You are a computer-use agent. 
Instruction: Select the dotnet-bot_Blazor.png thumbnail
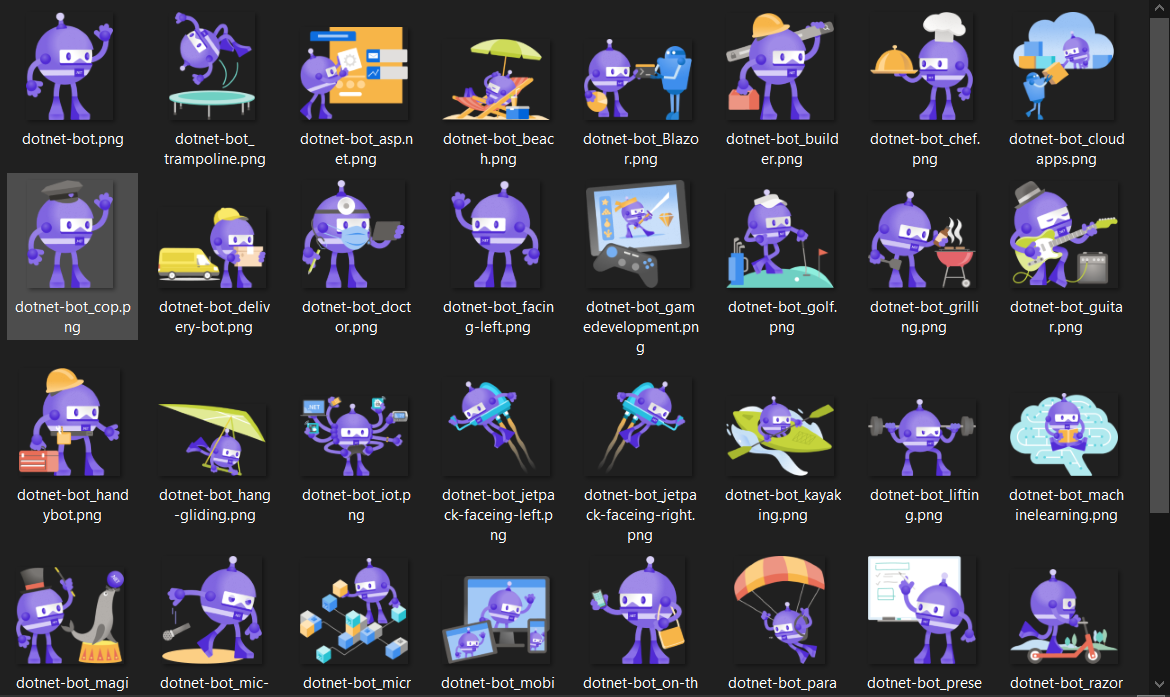coord(639,80)
